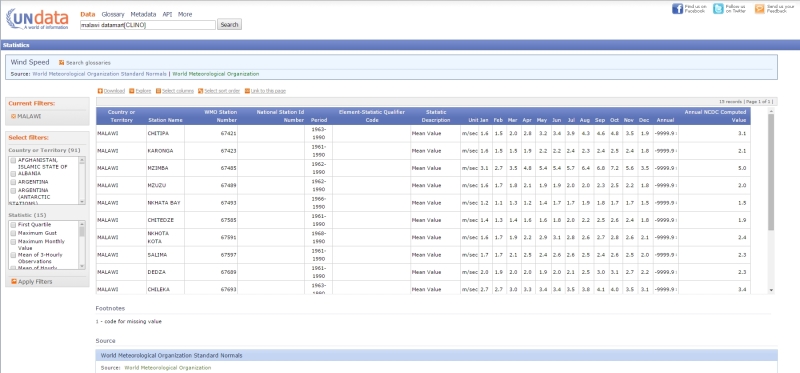Click the Statistic Description column header
The height and width of the screenshot is (373, 800).
436,116
